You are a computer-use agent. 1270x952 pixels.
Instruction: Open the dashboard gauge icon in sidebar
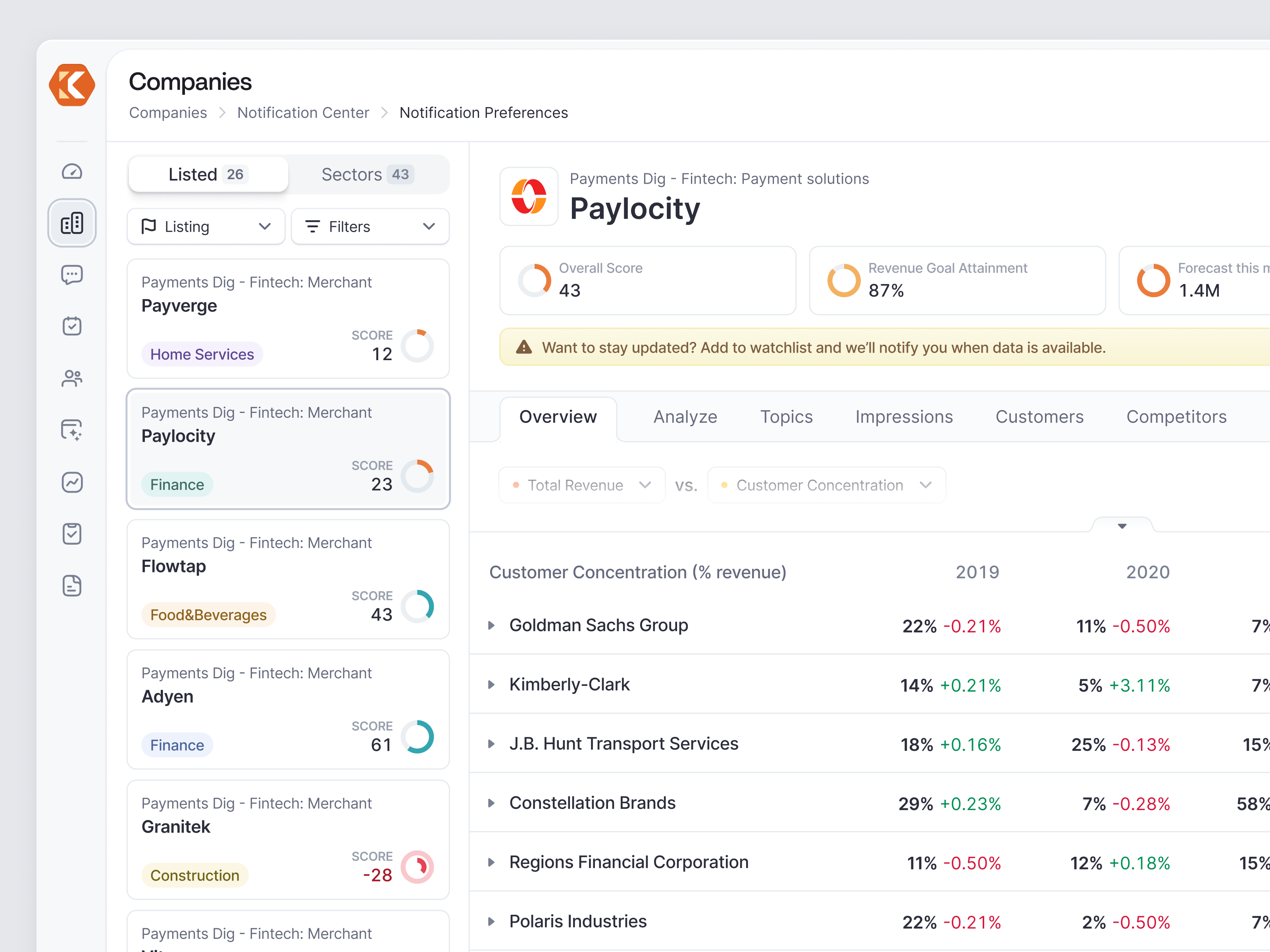(72, 172)
